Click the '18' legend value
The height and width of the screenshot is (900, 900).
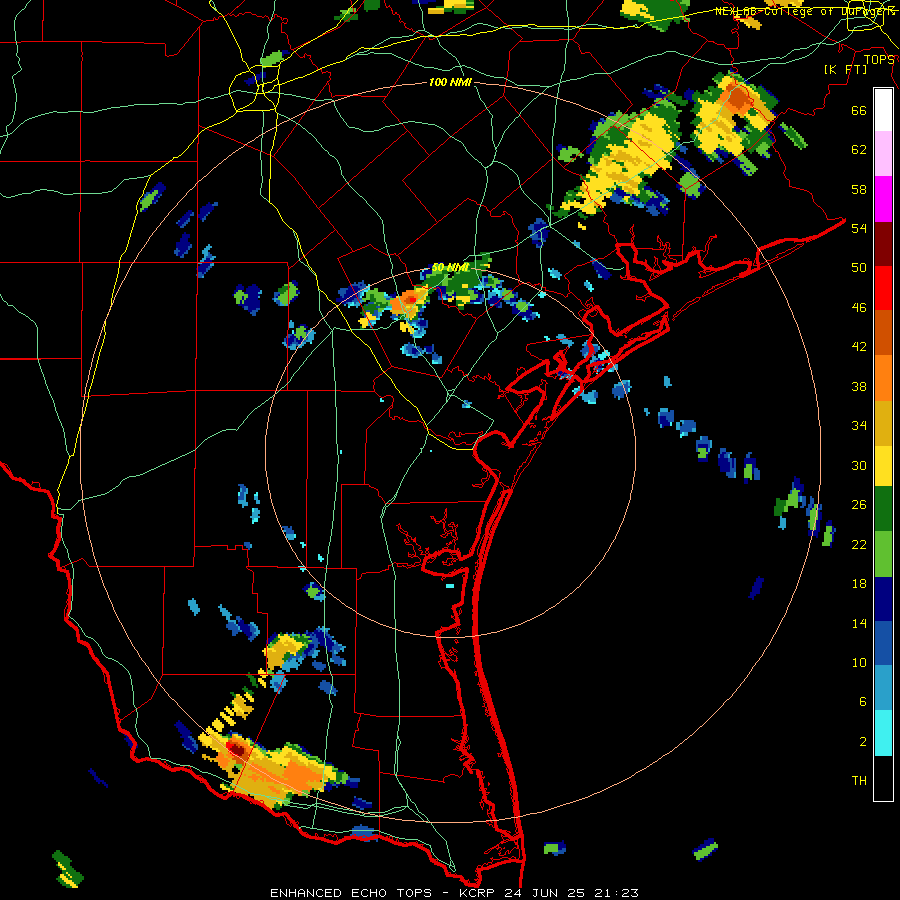(859, 584)
